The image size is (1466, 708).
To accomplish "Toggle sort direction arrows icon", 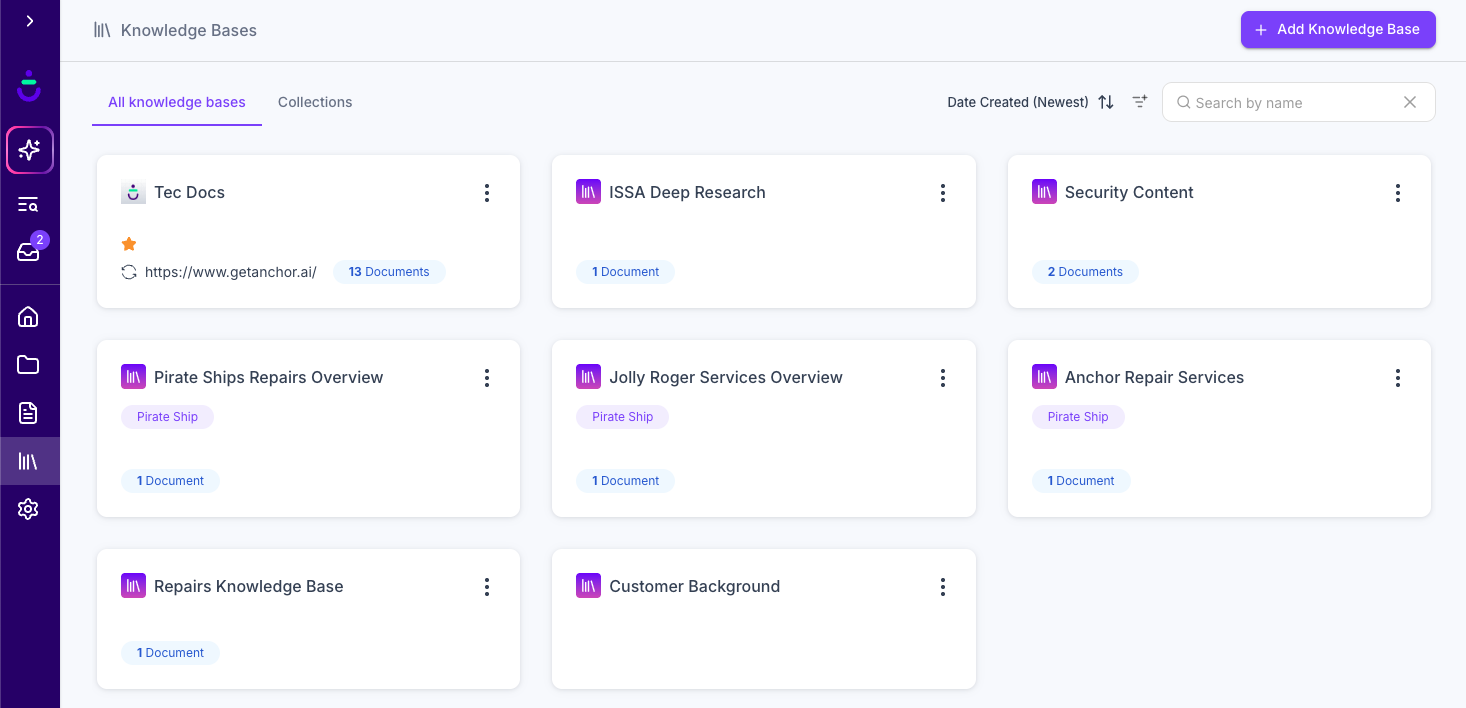I will click(1106, 102).
